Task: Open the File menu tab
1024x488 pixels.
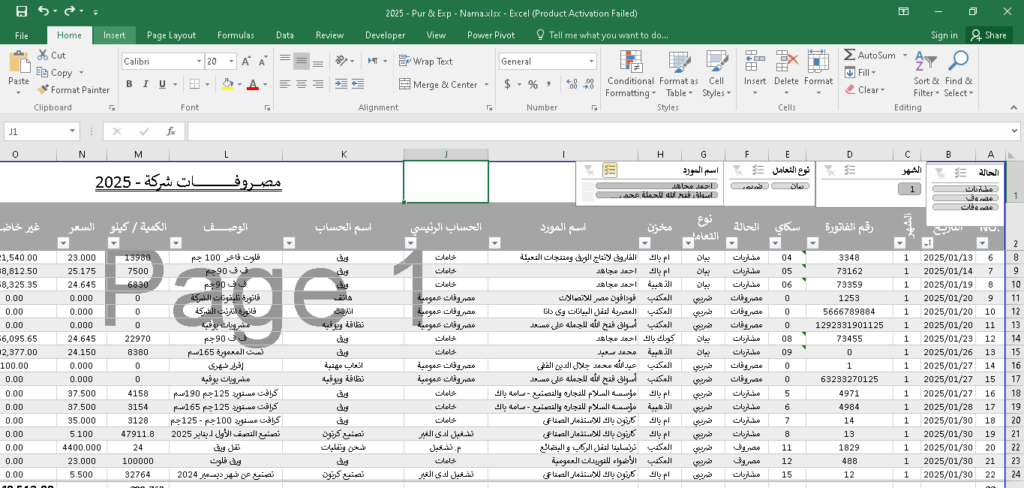Action: pyautogui.click(x=21, y=35)
